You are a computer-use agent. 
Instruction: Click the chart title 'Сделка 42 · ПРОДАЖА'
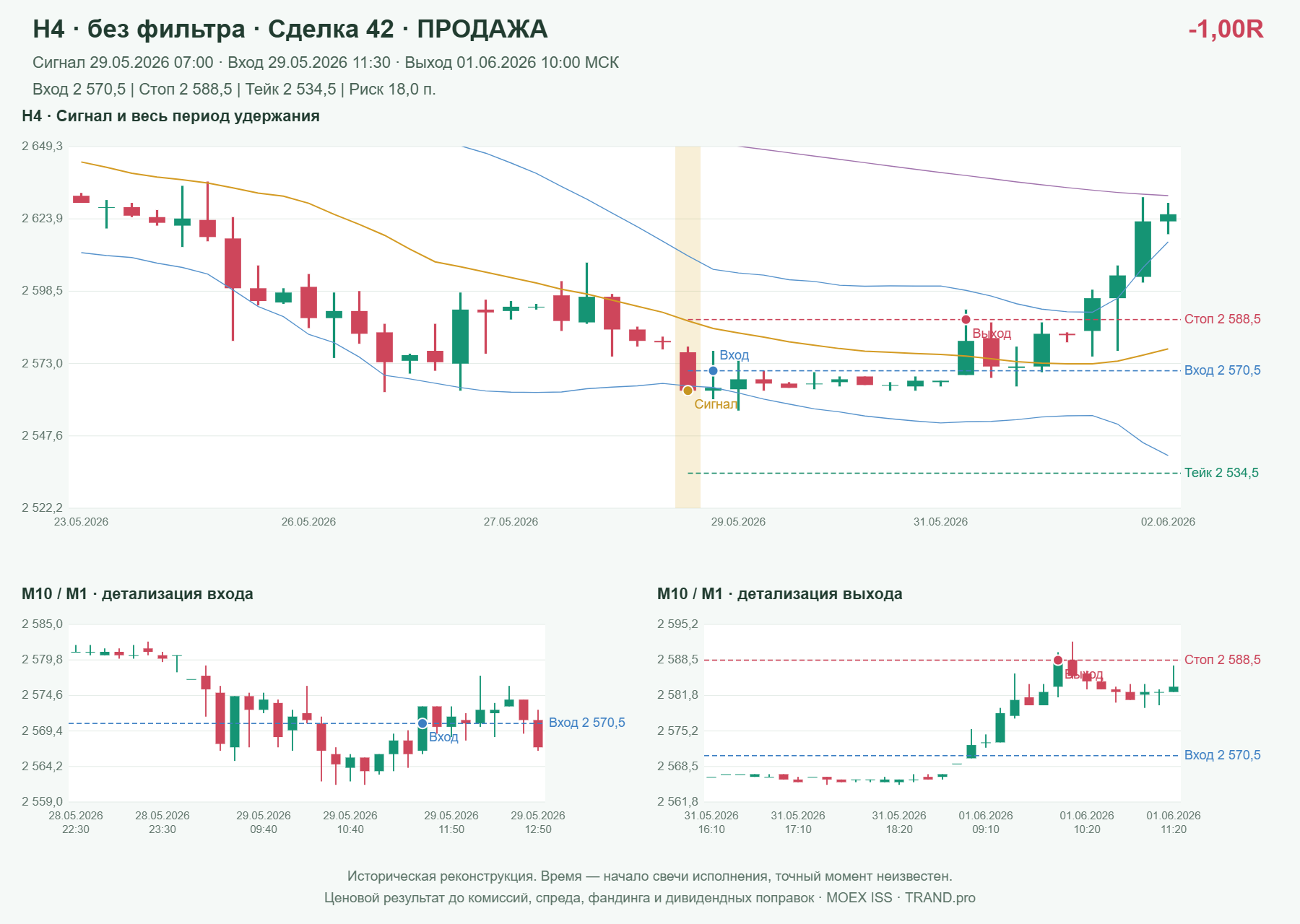click(x=407, y=29)
